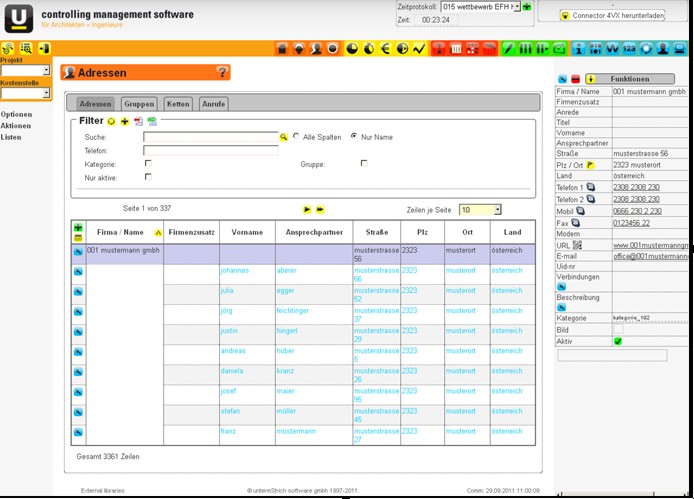Export the address list to spreadsheet
694x499 pixels.
(x=152, y=121)
